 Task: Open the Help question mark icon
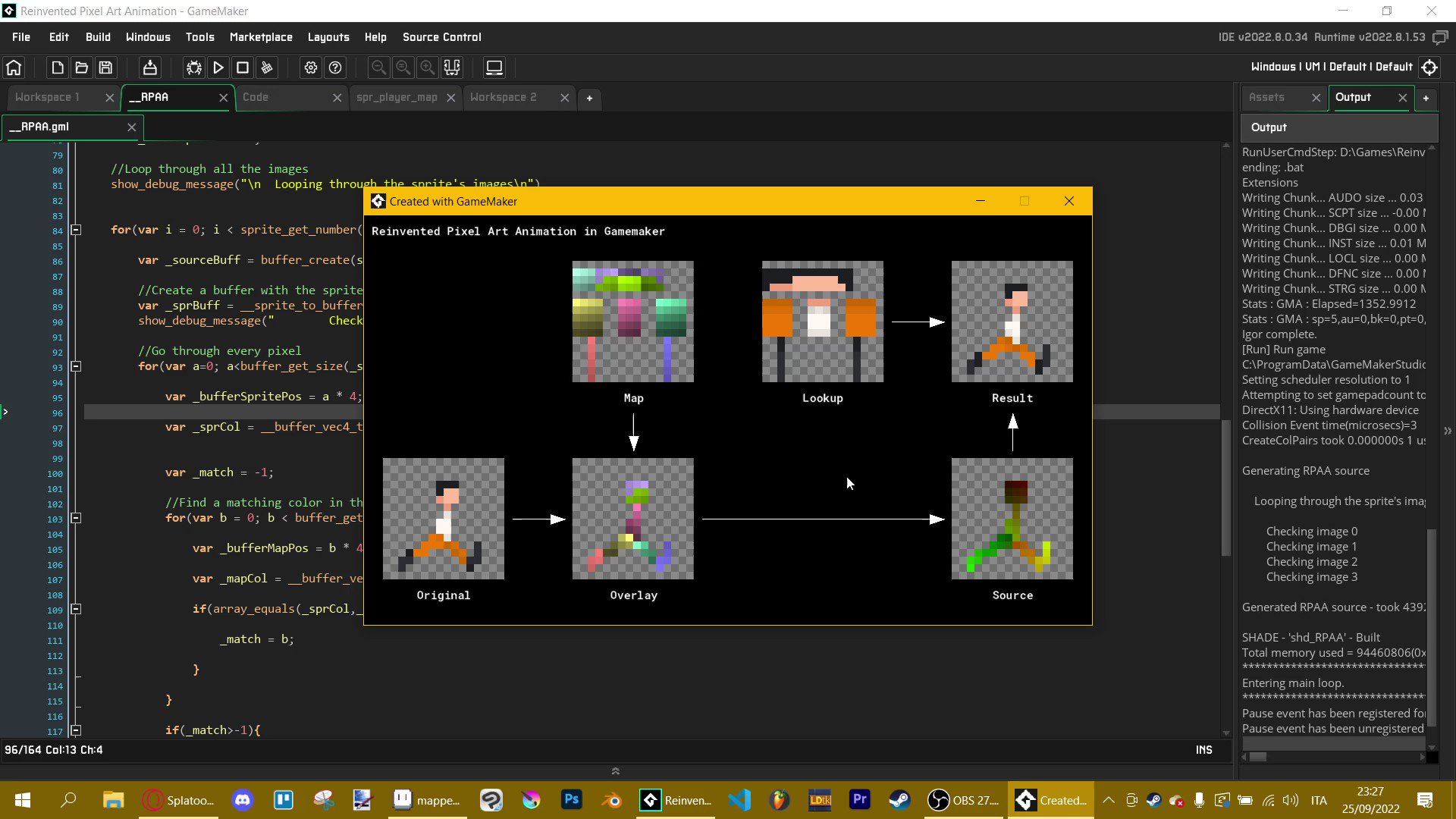click(x=335, y=67)
